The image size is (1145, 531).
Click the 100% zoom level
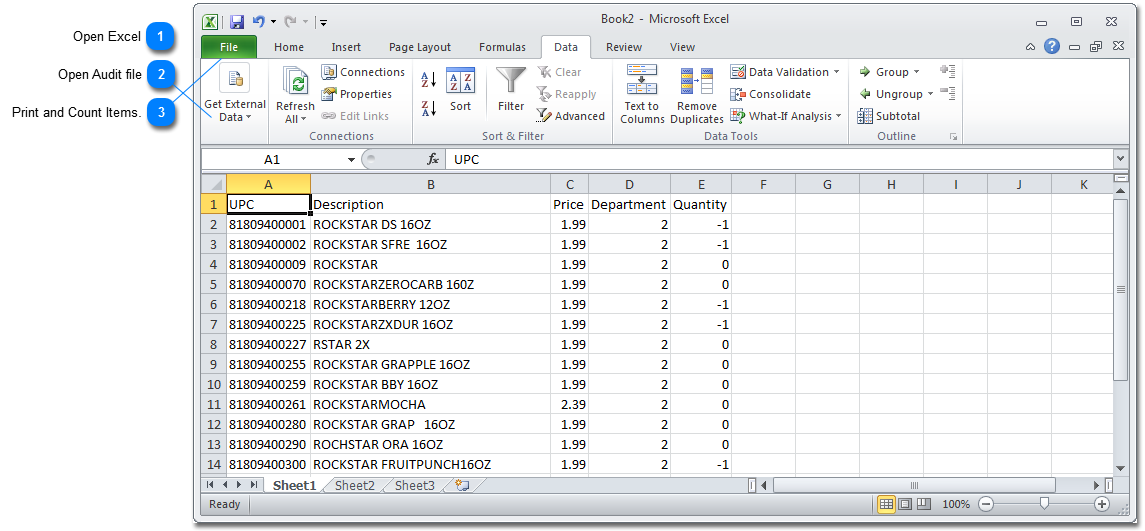[956, 504]
